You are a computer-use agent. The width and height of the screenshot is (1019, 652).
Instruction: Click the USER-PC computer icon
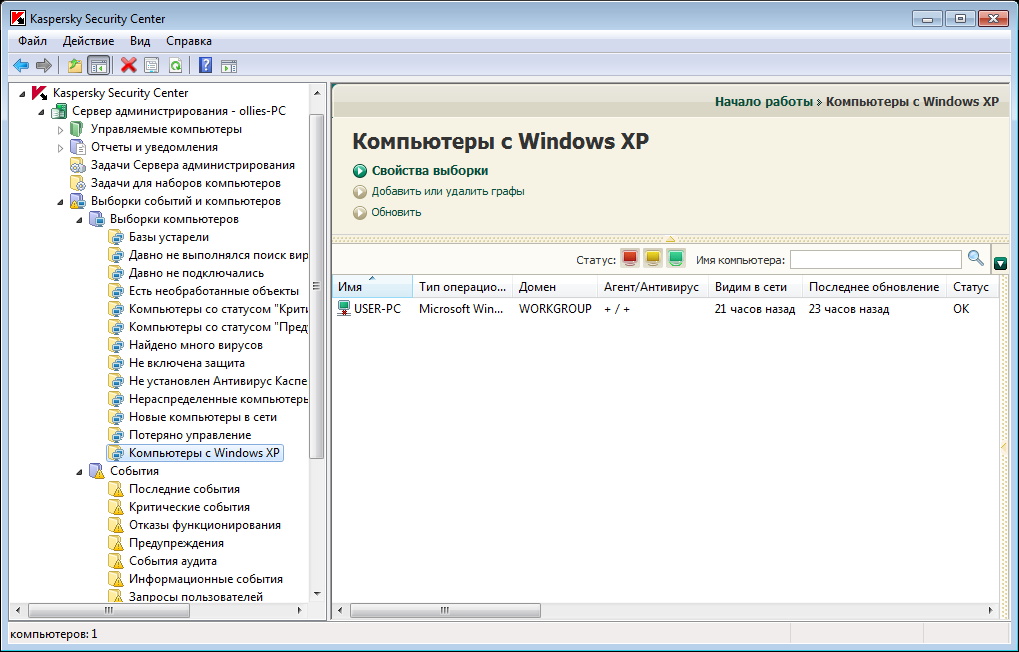(344, 309)
